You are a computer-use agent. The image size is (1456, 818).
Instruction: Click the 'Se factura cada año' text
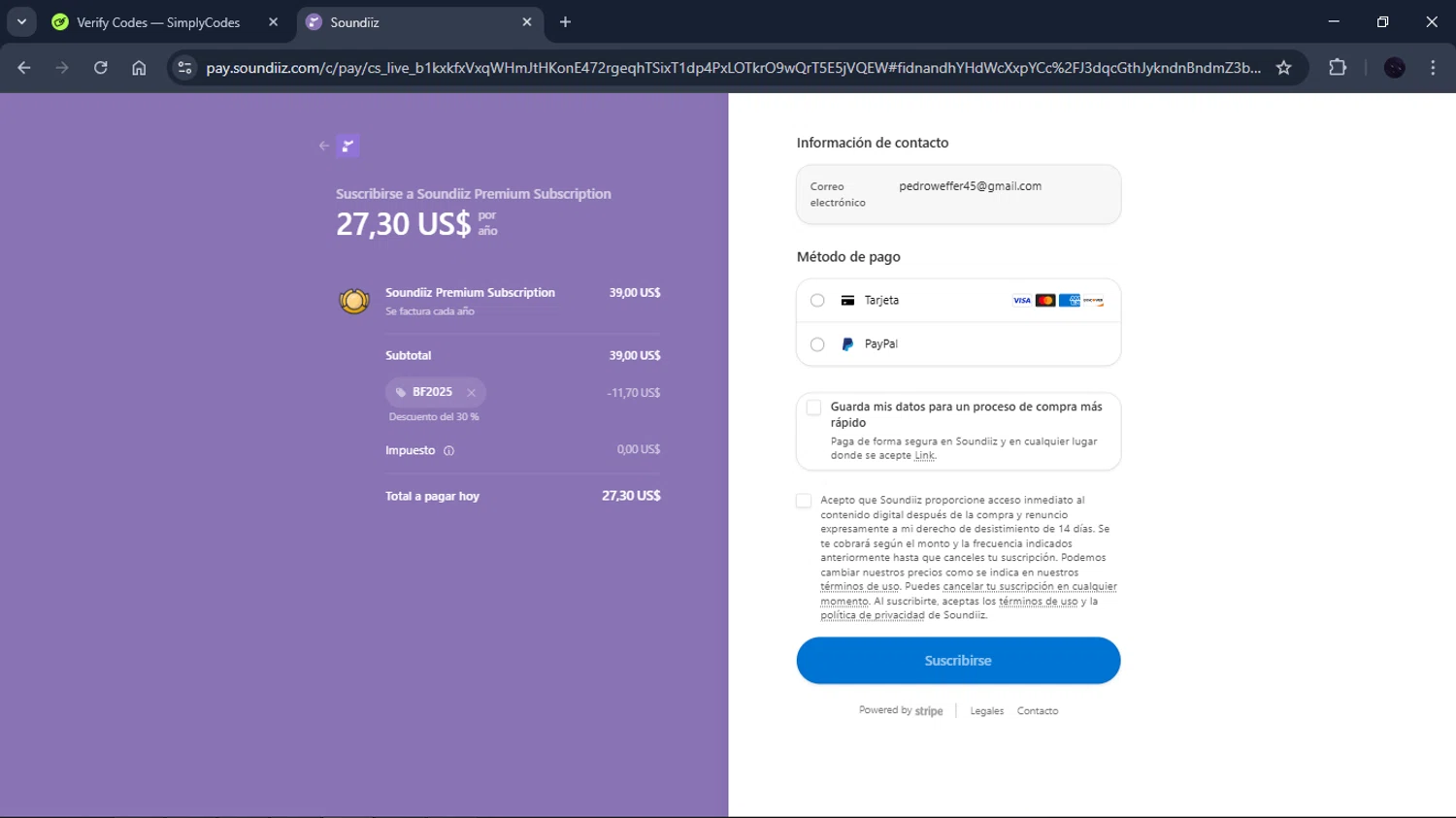430,311
